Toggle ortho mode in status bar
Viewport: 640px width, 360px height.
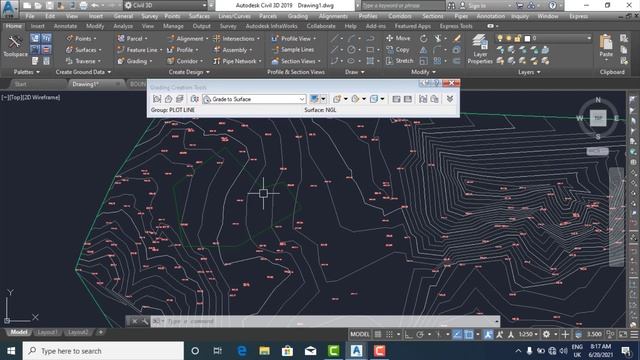pos(408,334)
